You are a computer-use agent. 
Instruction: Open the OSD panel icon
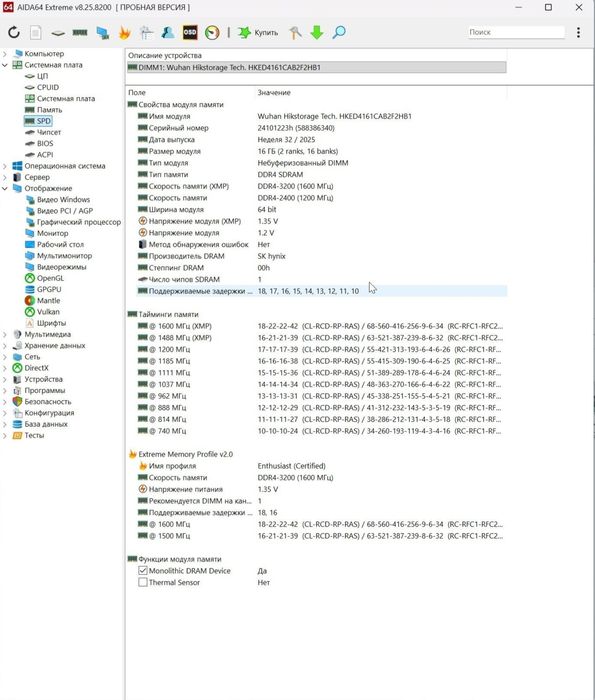click(190, 32)
